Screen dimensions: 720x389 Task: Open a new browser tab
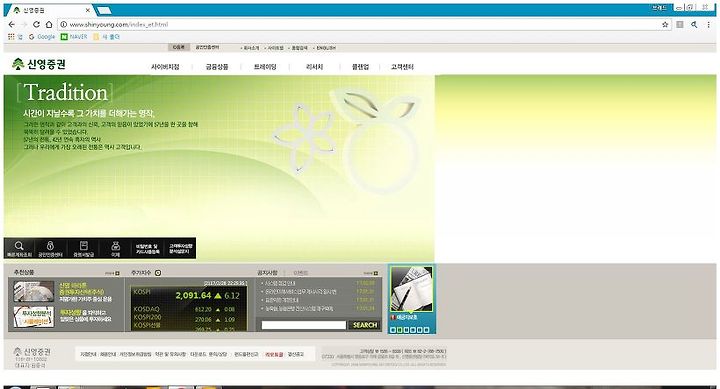(104, 10)
